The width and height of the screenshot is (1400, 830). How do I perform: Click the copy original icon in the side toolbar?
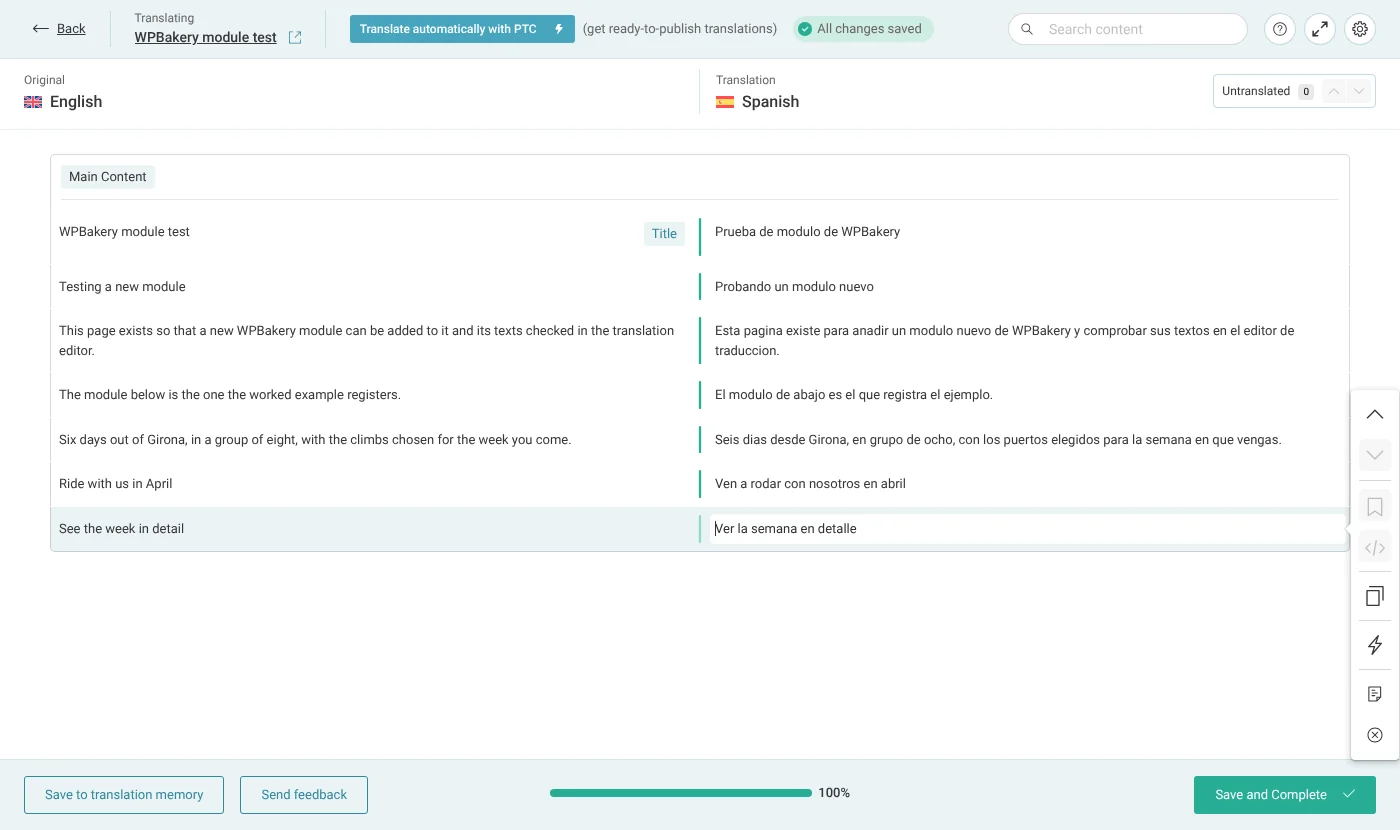click(1375, 596)
